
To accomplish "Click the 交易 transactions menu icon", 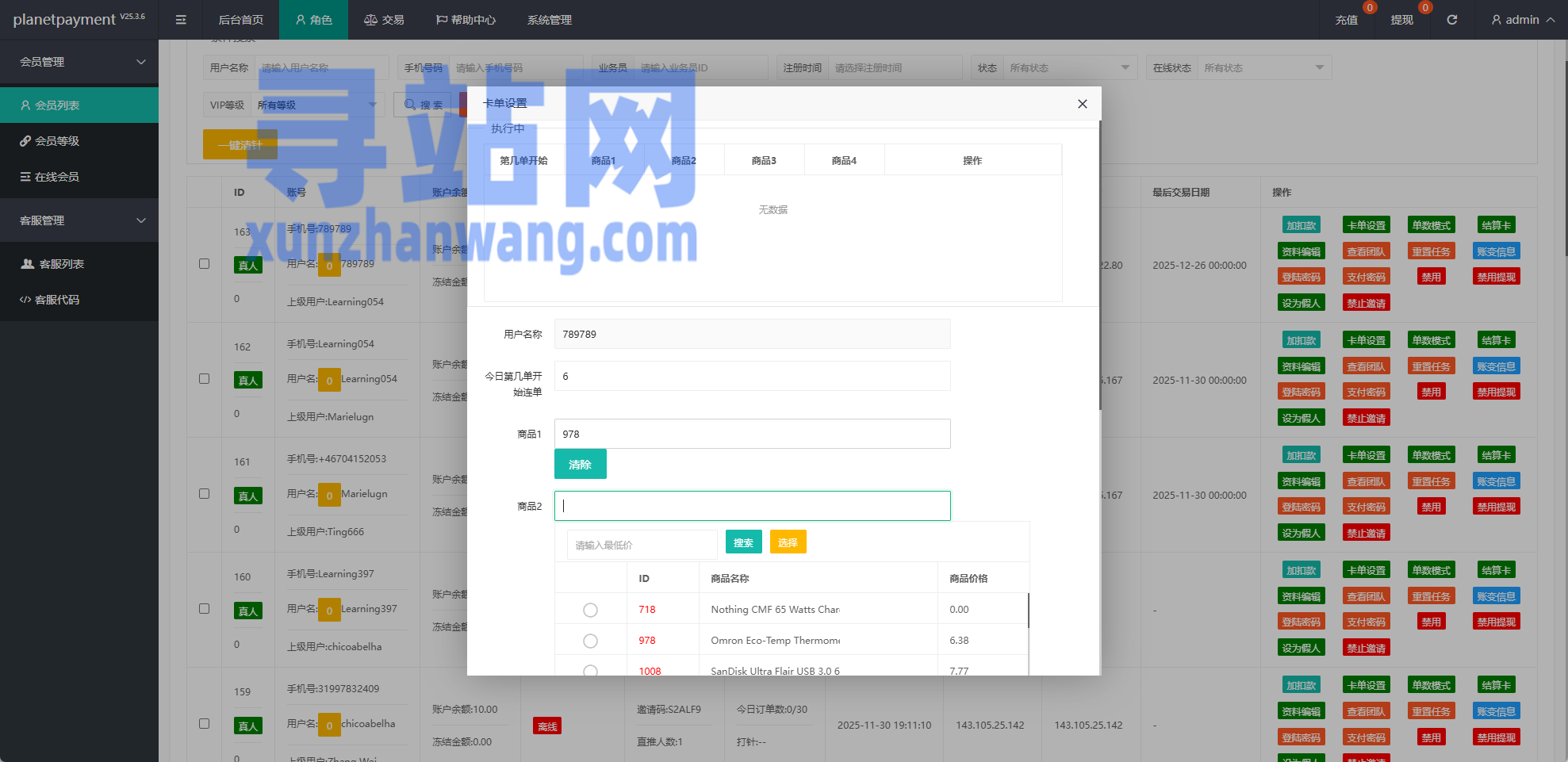I will click(370, 19).
